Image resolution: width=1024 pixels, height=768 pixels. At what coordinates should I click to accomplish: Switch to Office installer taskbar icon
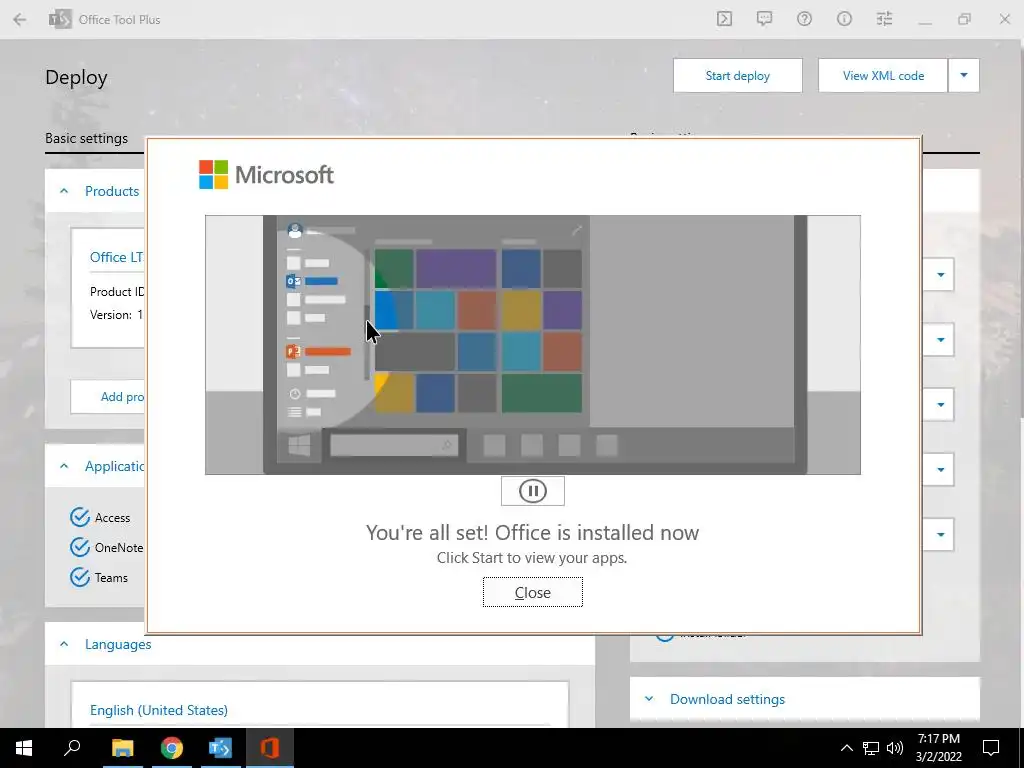269,748
